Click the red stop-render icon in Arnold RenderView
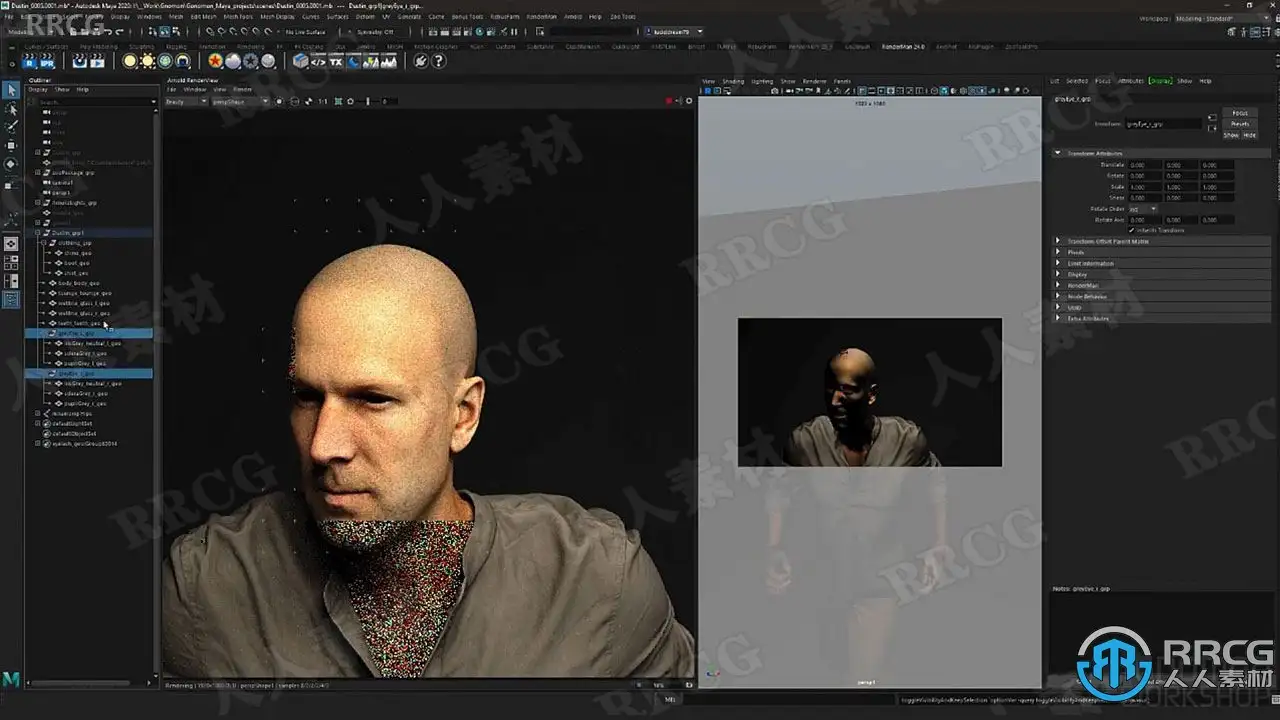This screenshot has width=1280, height=720. coord(669,101)
